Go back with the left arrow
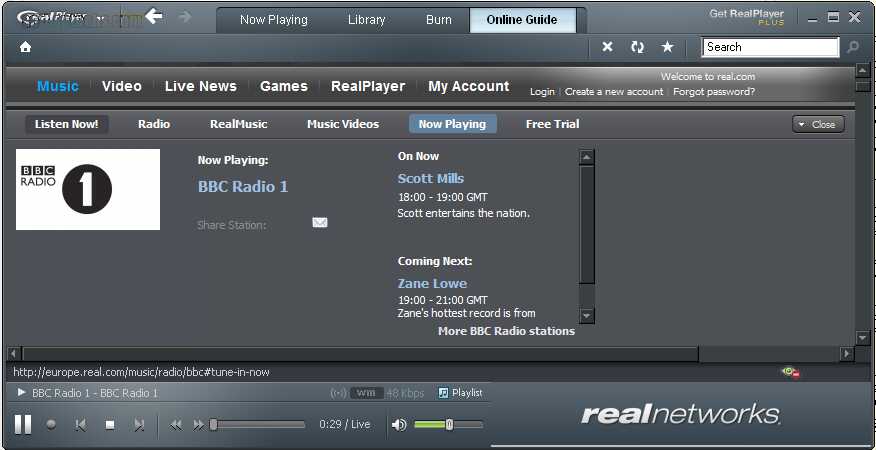 tap(154, 16)
